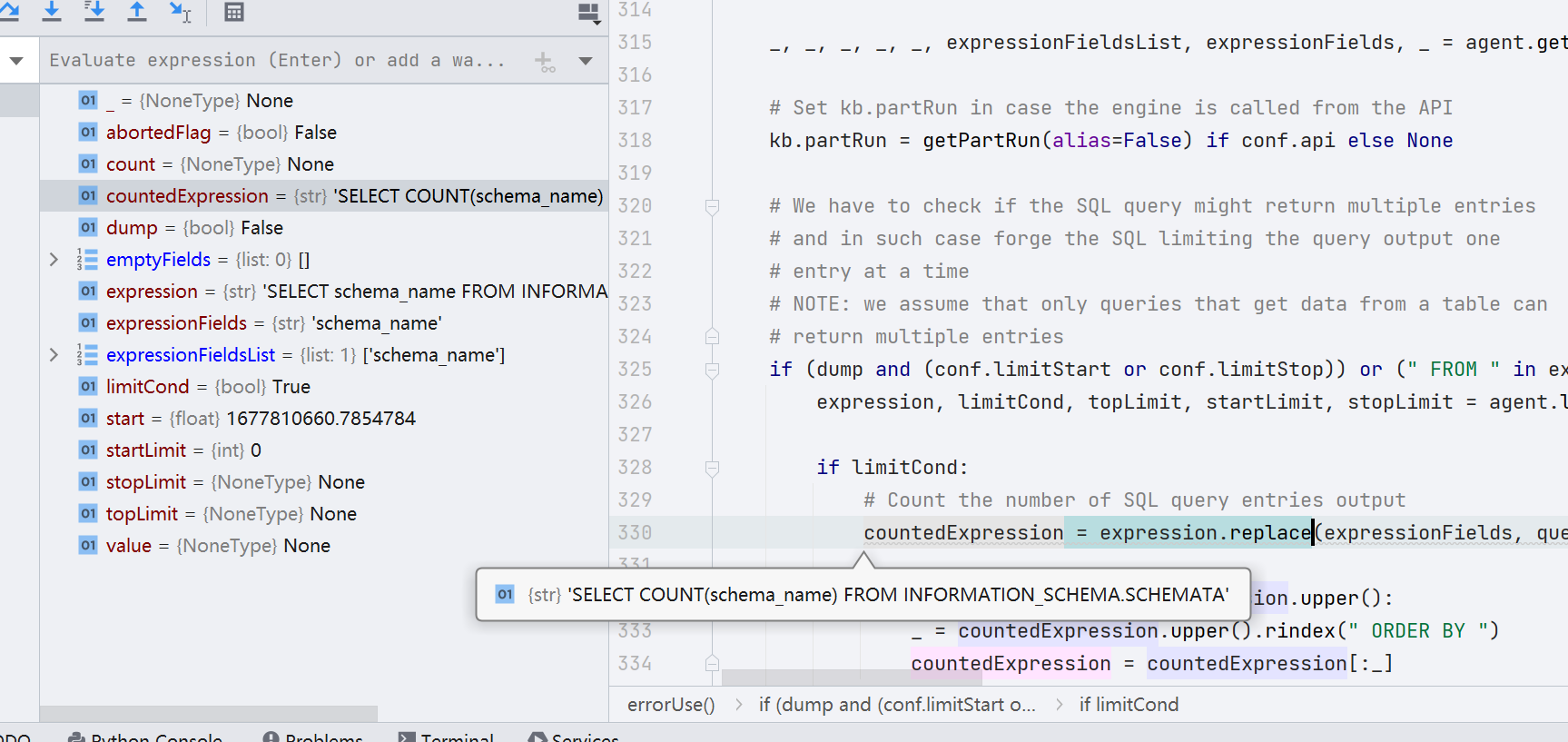Select the expression str variable row
1568x742 pixels.
click(324, 292)
